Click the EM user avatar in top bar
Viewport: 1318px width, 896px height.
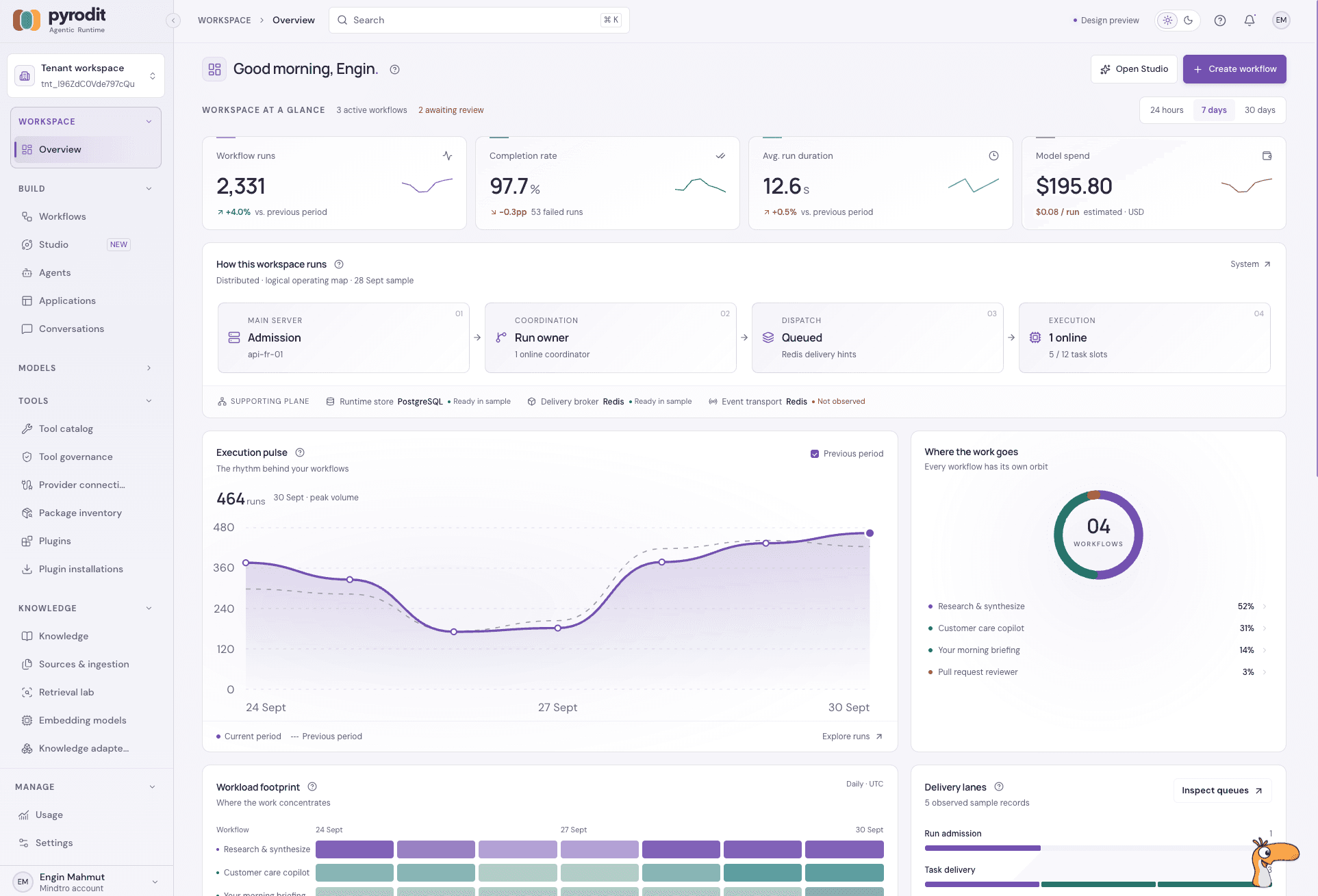pos(1281,21)
